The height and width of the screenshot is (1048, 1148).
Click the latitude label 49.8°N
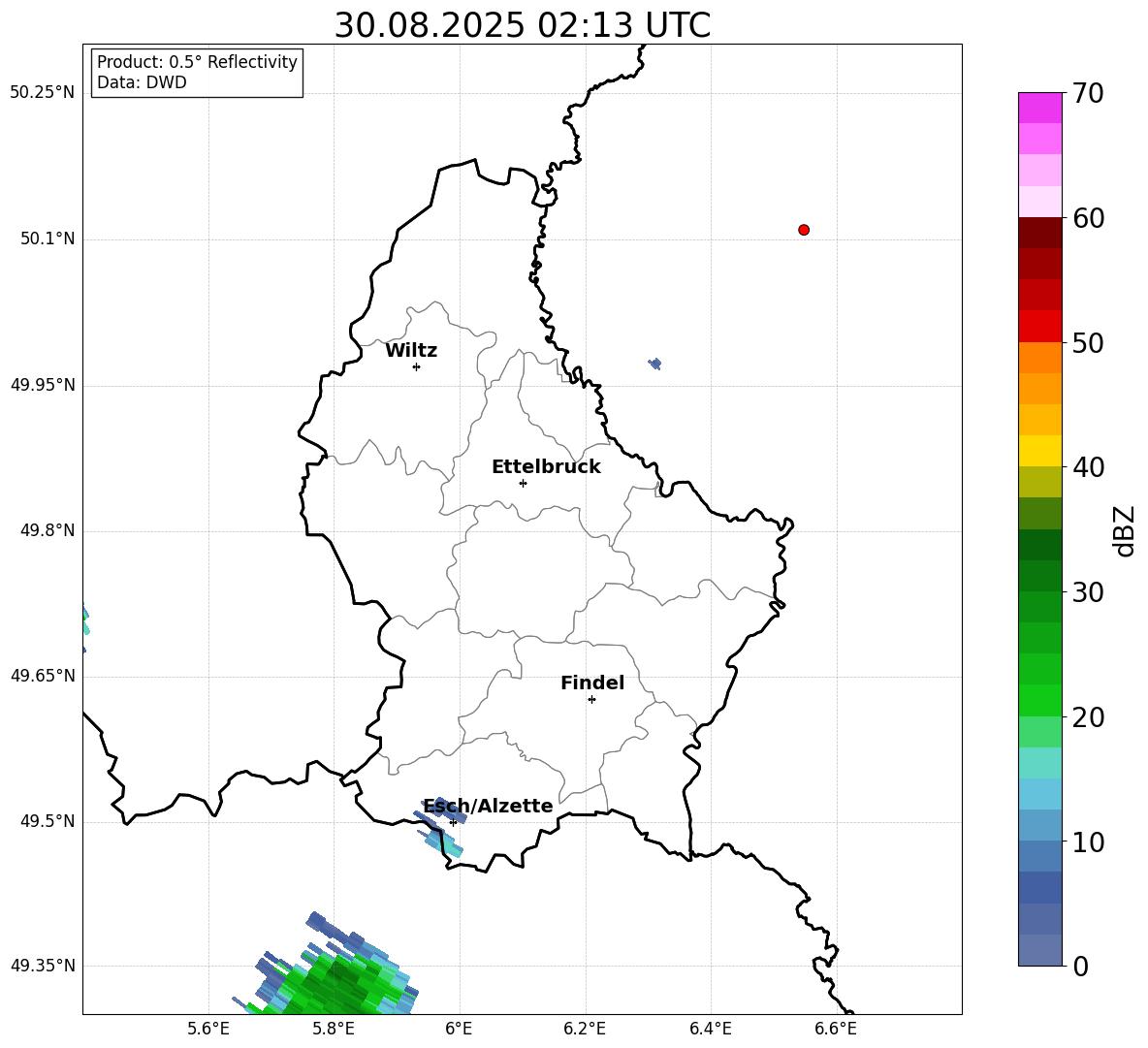pos(48,530)
